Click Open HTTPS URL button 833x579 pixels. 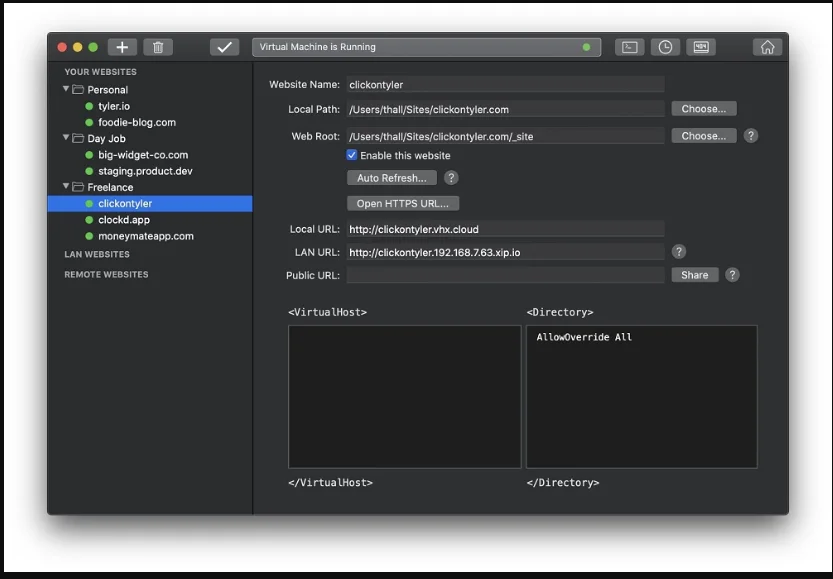click(x=403, y=203)
